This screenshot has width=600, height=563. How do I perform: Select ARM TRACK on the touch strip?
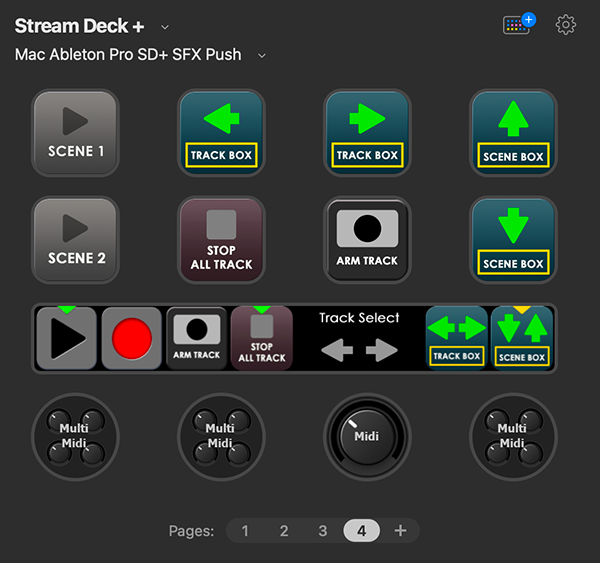pos(197,338)
